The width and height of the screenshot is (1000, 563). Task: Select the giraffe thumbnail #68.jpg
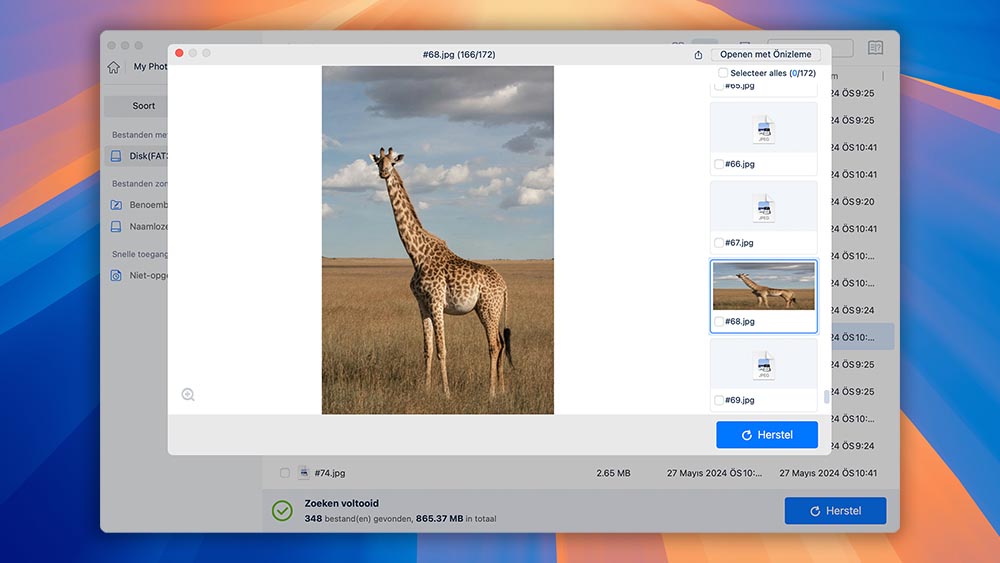click(x=763, y=286)
